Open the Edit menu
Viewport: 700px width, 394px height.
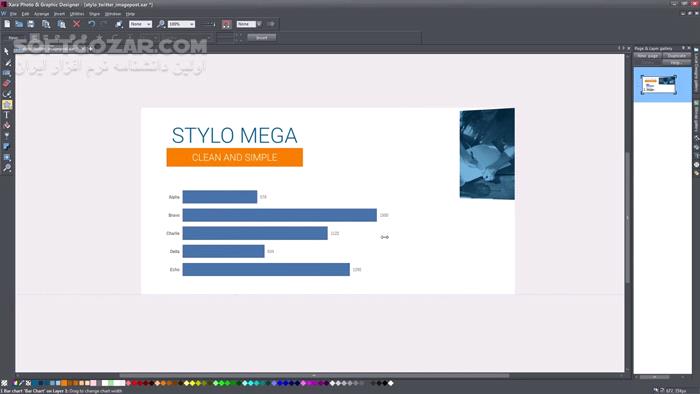click(x=25, y=14)
